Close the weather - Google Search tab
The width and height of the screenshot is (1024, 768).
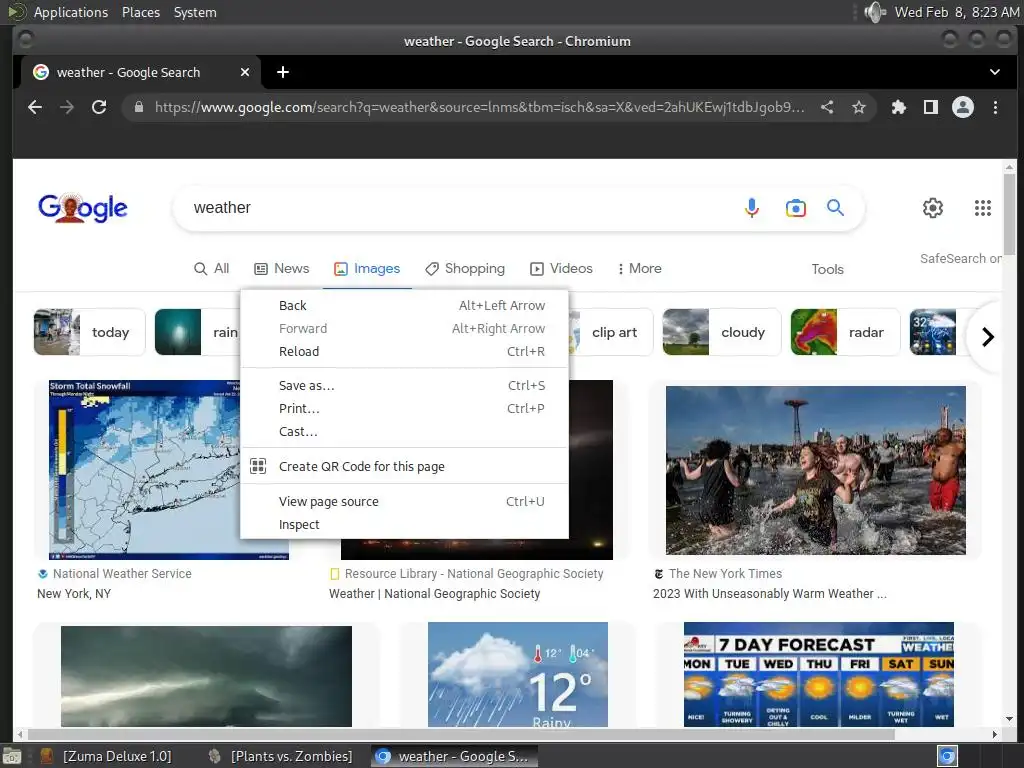245,72
